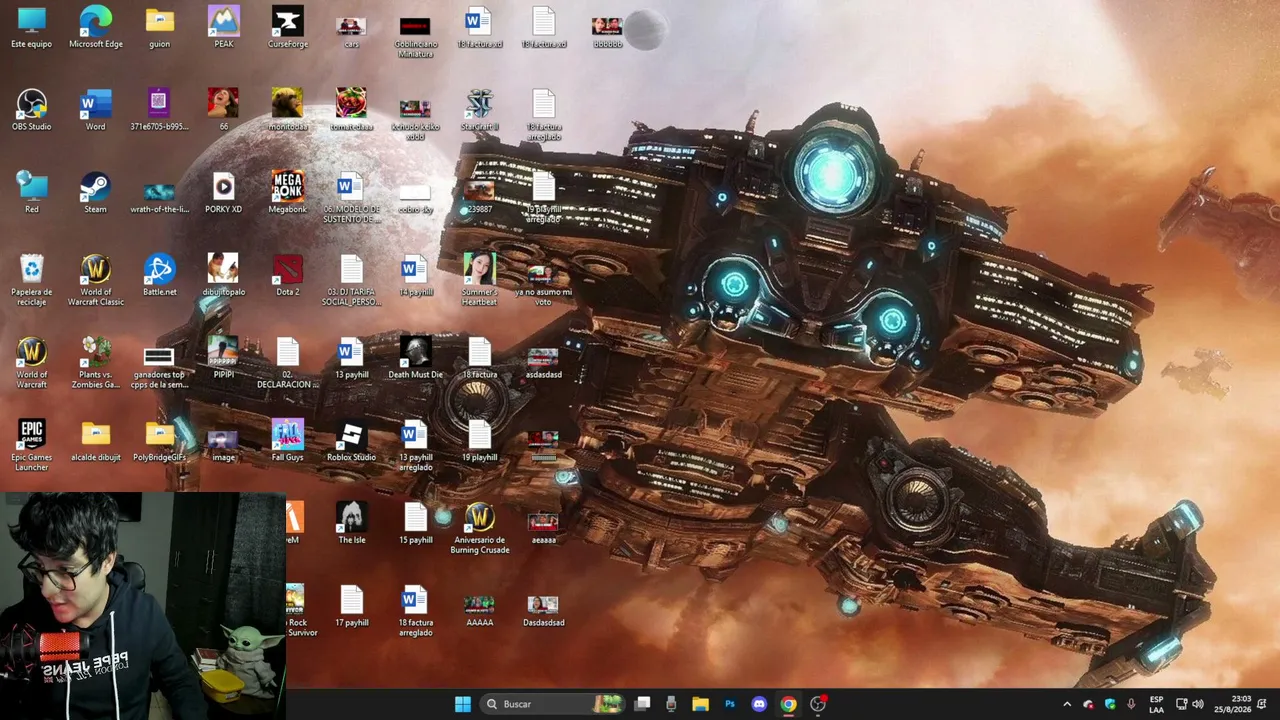Open Discord from the taskbar

pos(759,704)
